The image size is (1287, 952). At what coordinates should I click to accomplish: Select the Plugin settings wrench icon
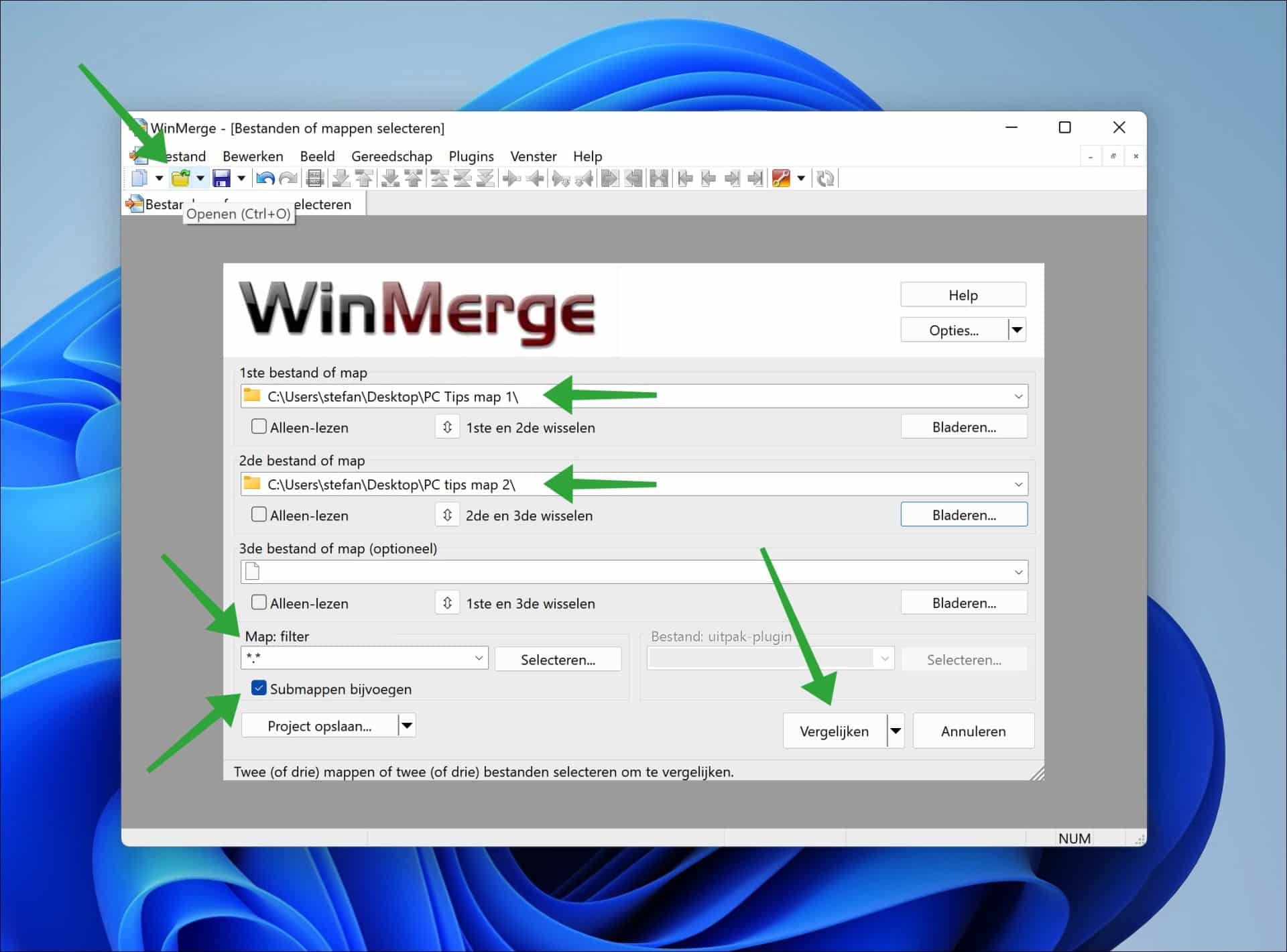pyautogui.click(x=782, y=178)
